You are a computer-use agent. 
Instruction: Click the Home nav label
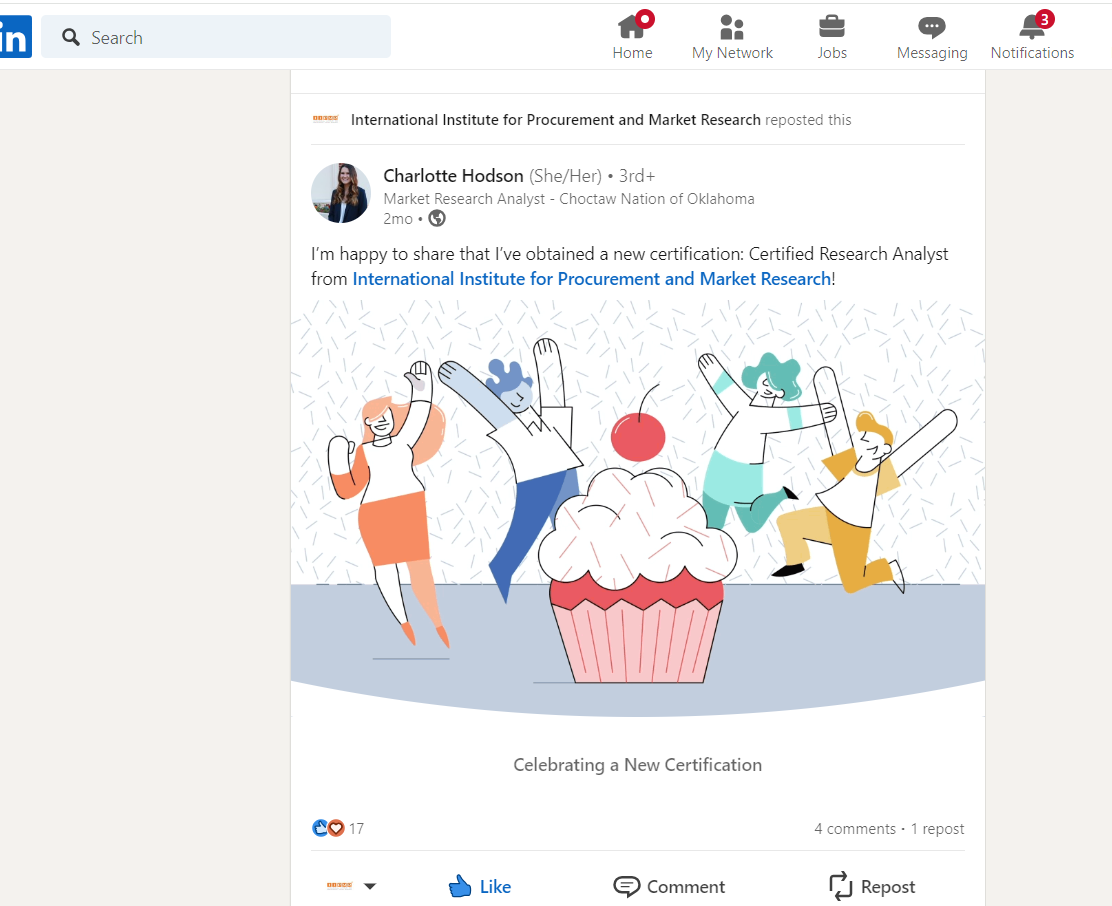(633, 53)
